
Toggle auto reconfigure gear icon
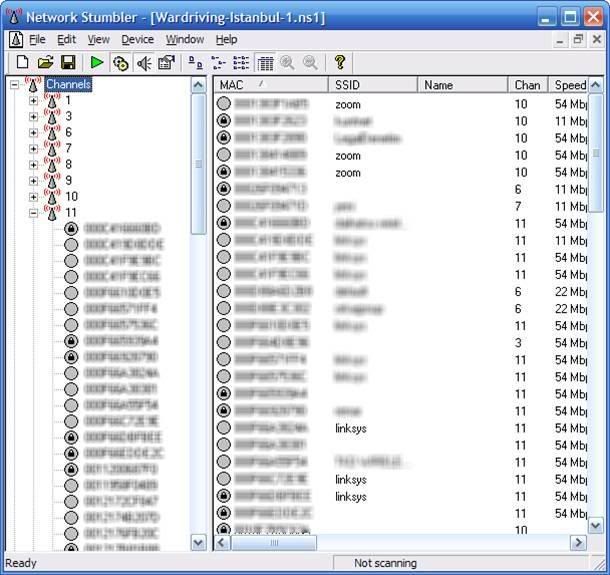point(121,63)
